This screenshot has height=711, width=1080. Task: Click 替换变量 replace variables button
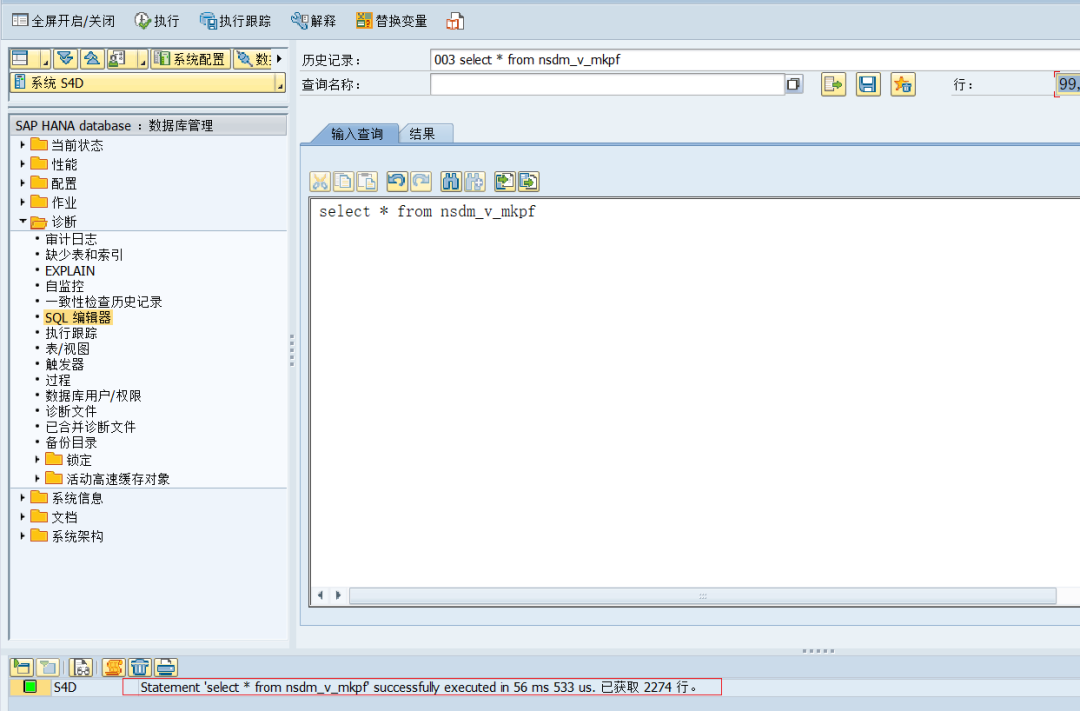[391, 21]
